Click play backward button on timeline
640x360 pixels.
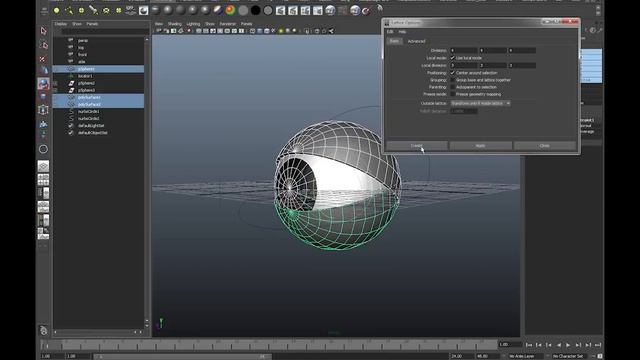pos(558,345)
